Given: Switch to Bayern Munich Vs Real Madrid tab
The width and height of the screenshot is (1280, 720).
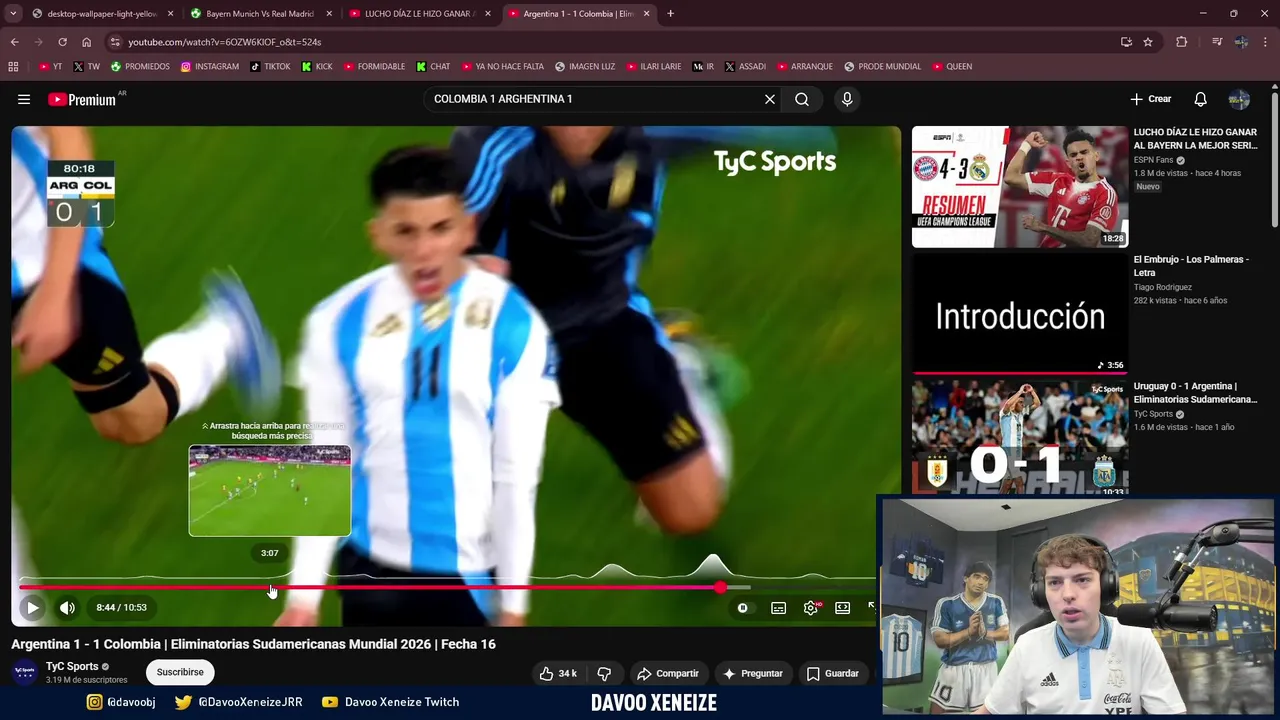Looking at the screenshot, I should (x=260, y=14).
